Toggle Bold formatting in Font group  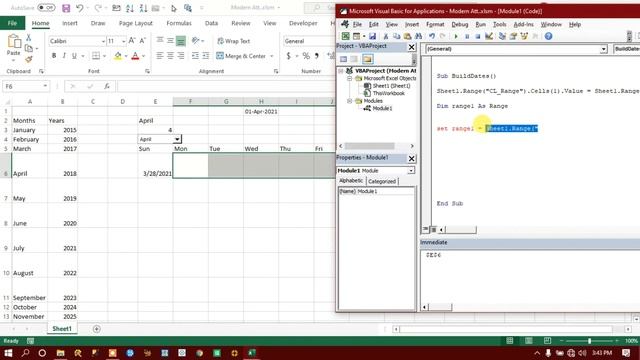click(54, 56)
